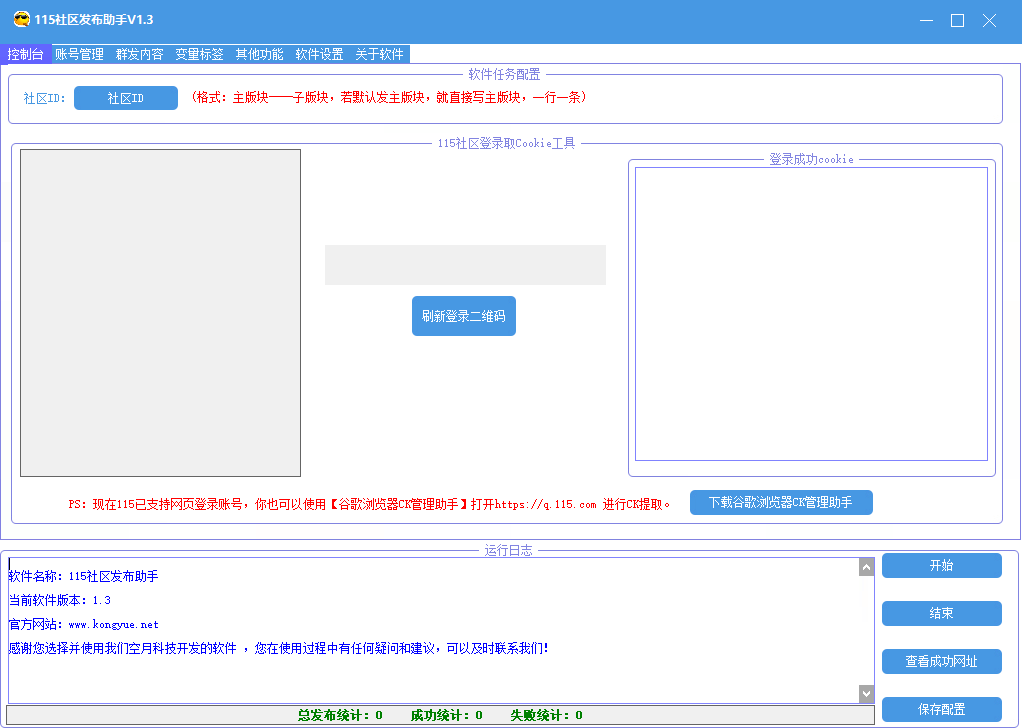
Task: Click 刷新登录二维码 button
Action: coord(463,316)
